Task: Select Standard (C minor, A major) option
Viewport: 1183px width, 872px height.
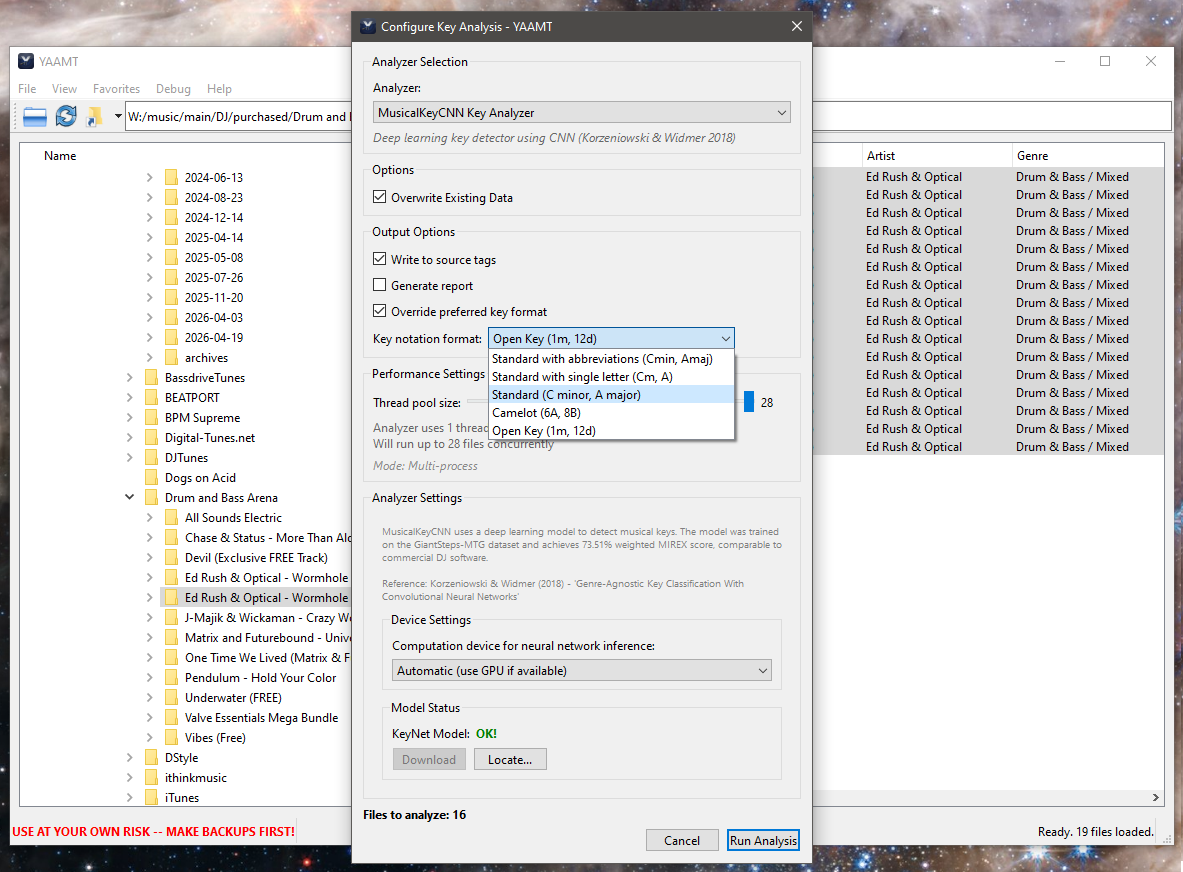Action: [611, 395]
